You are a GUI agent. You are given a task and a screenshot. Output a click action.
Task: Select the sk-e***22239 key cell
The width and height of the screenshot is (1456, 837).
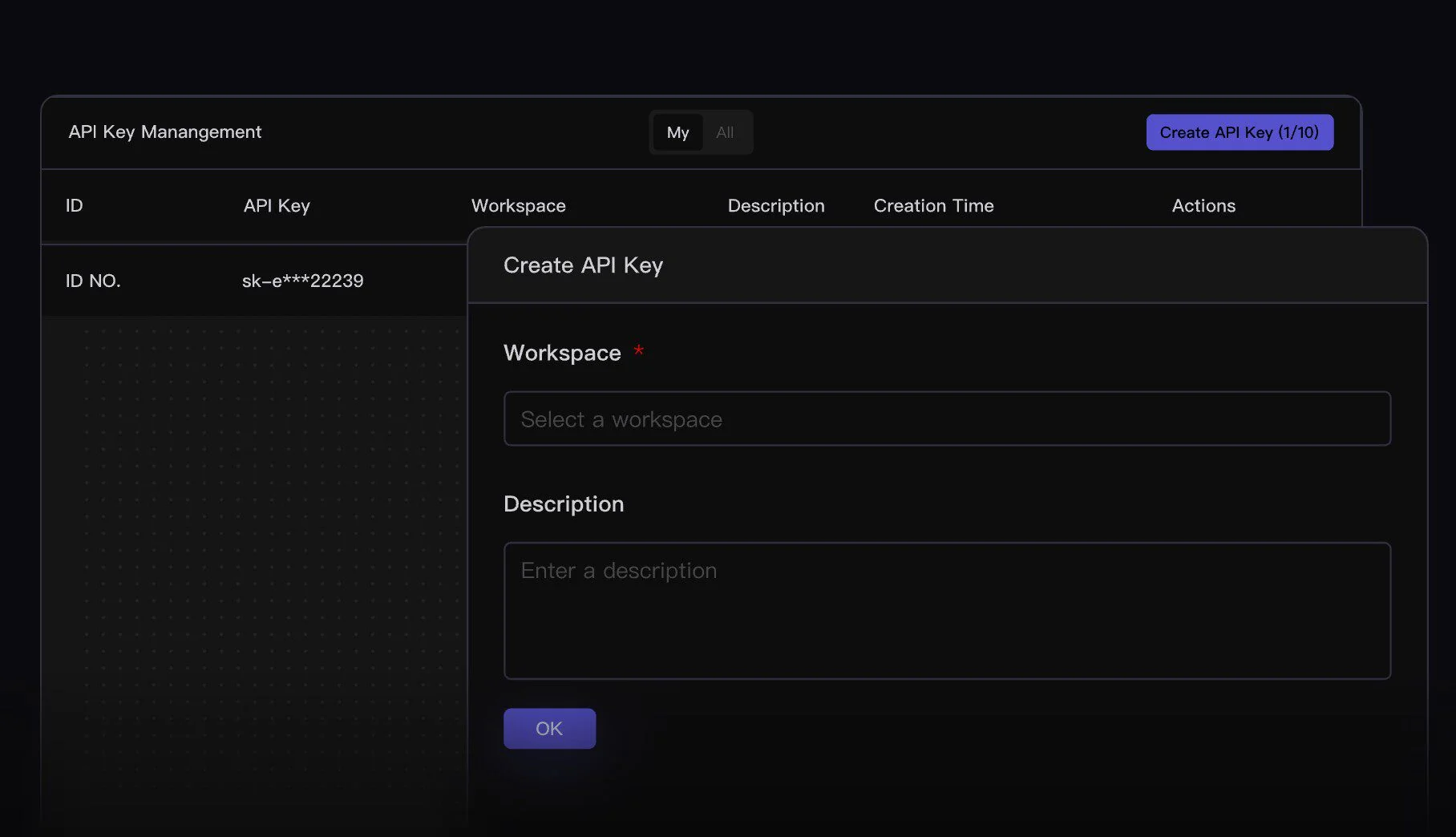302,281
